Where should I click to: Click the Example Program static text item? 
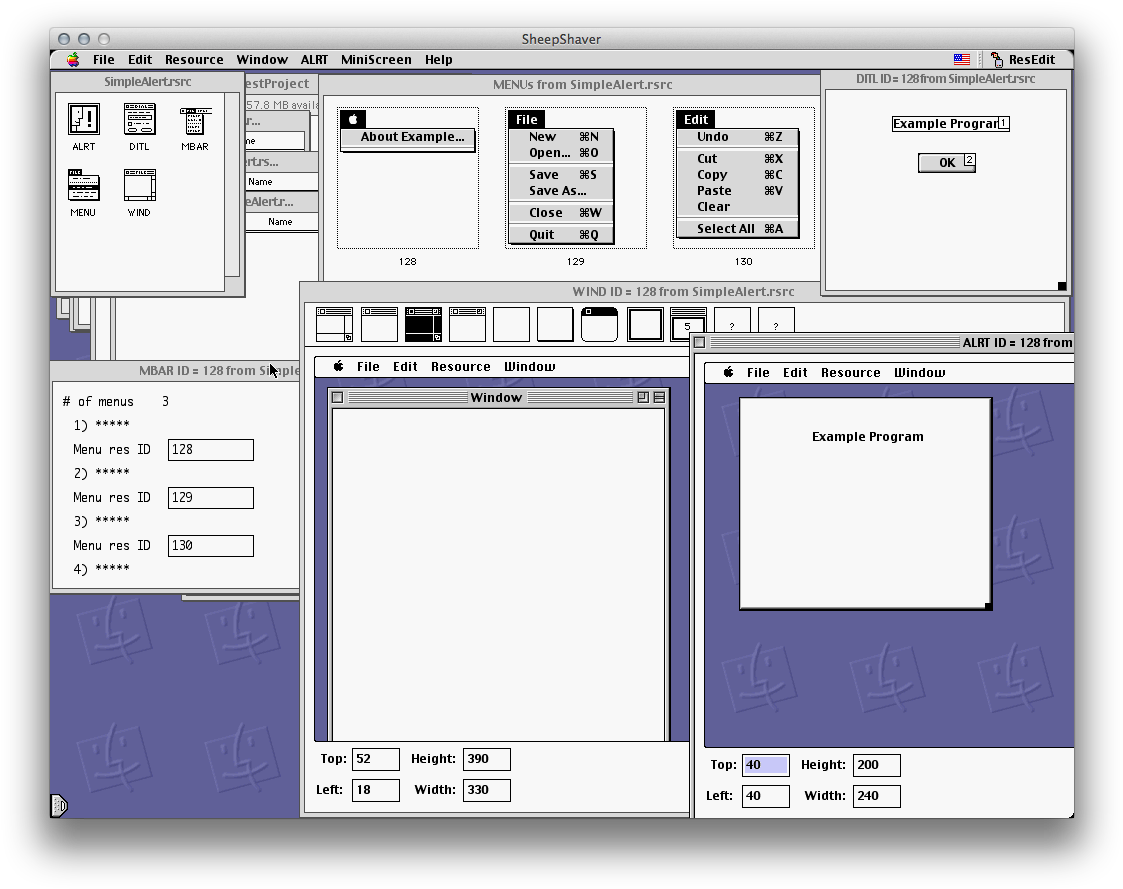pyautogui.click(x=946, y=123)
